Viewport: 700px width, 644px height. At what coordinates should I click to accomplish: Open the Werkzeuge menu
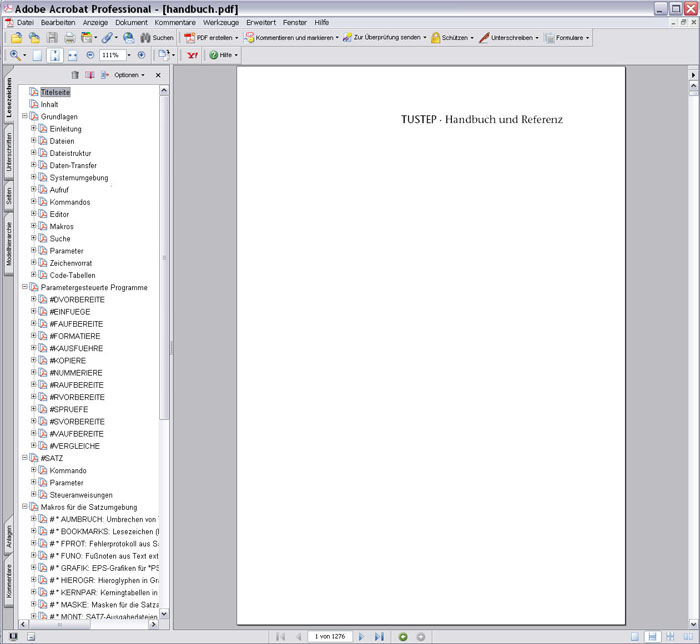coord(220,22)
